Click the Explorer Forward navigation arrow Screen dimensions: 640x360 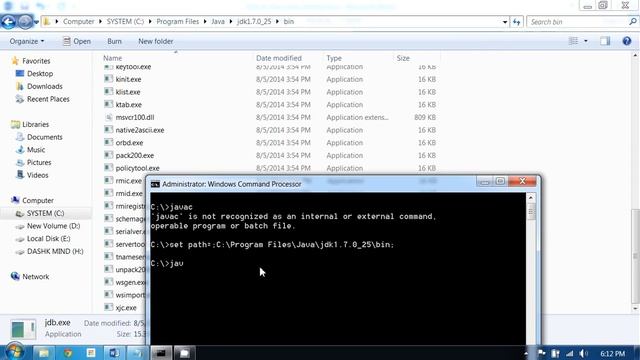click(24, 22)
